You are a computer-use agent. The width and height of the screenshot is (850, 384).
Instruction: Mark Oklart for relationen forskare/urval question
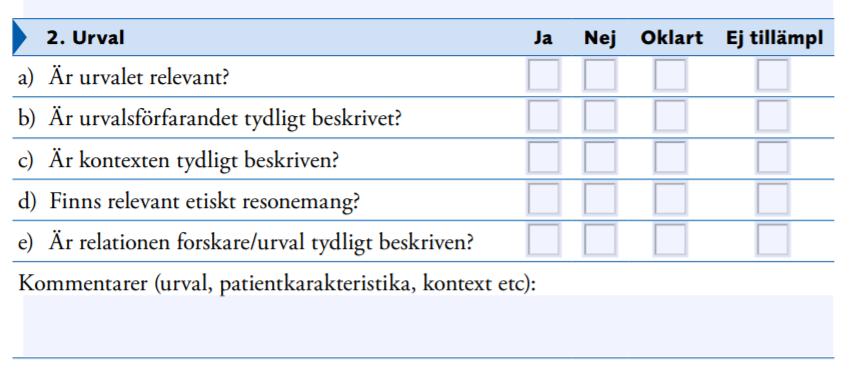(x=670, y=240)
